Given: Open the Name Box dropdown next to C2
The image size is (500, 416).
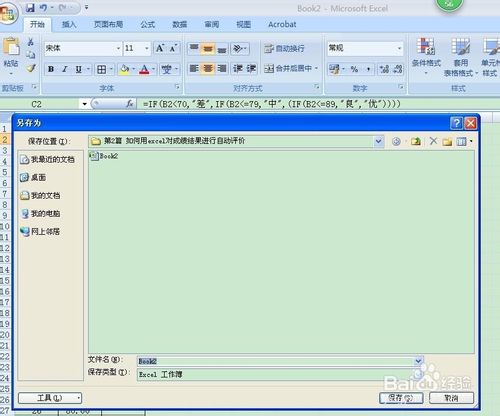Looking at the screenshot, I should 84,104.
